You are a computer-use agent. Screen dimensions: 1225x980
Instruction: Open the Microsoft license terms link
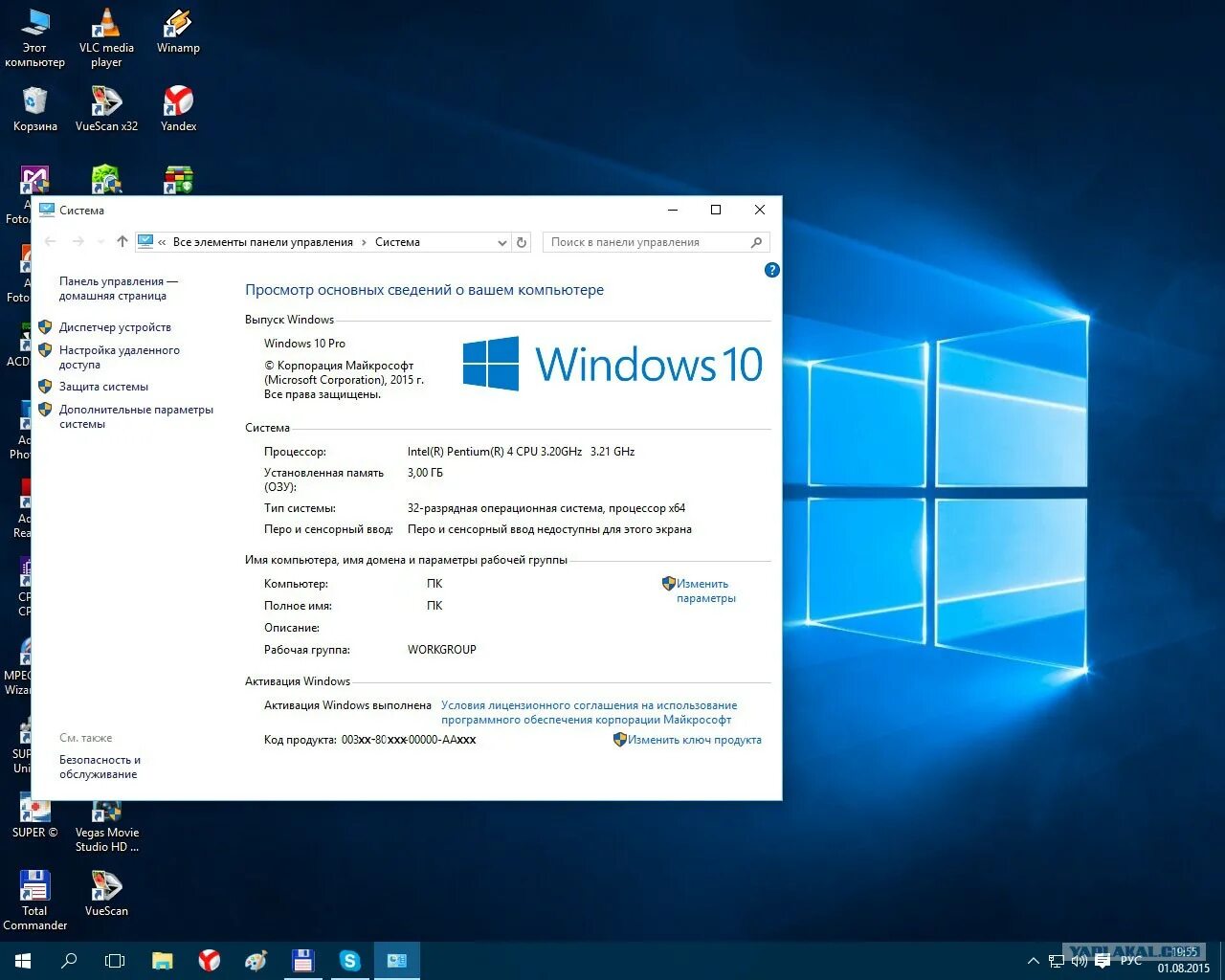pyautogui.click(x=589, y=712)
